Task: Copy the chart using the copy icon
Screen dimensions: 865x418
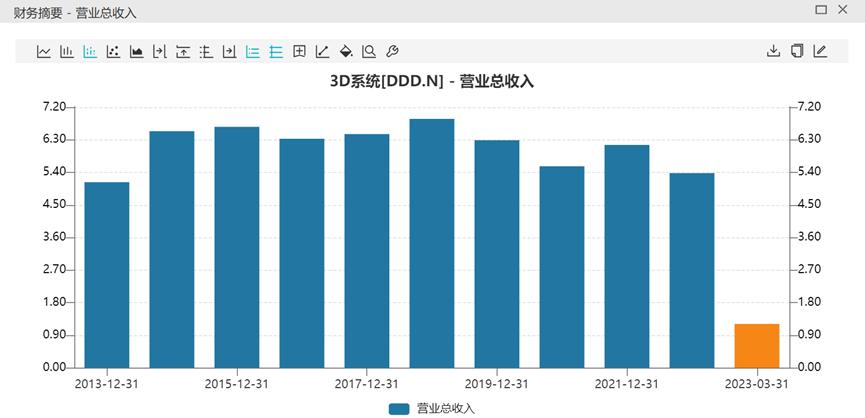Action: (797, 51)
